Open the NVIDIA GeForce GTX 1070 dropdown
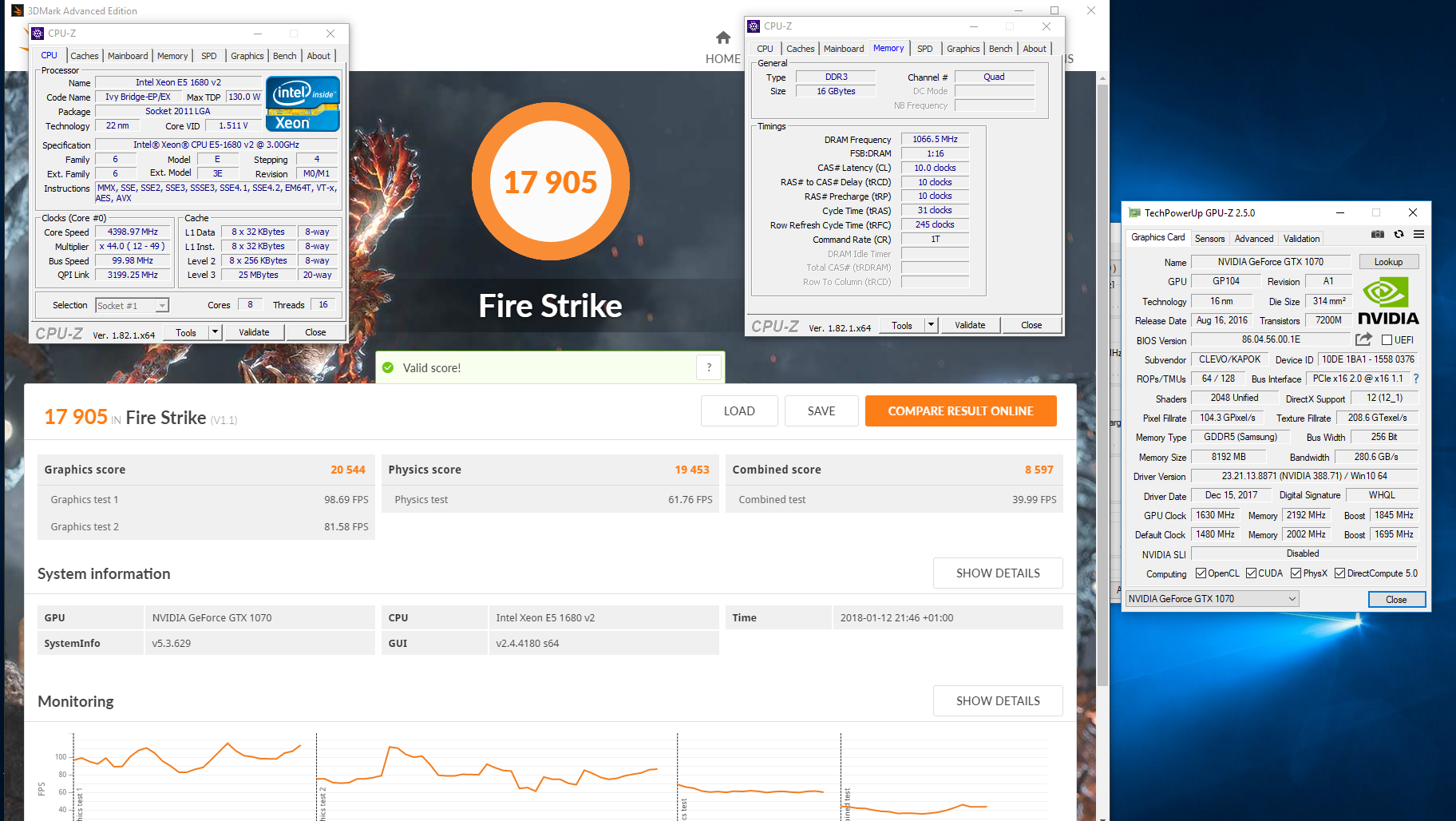Screen dimensions: 1456x821 [1213, 599]
